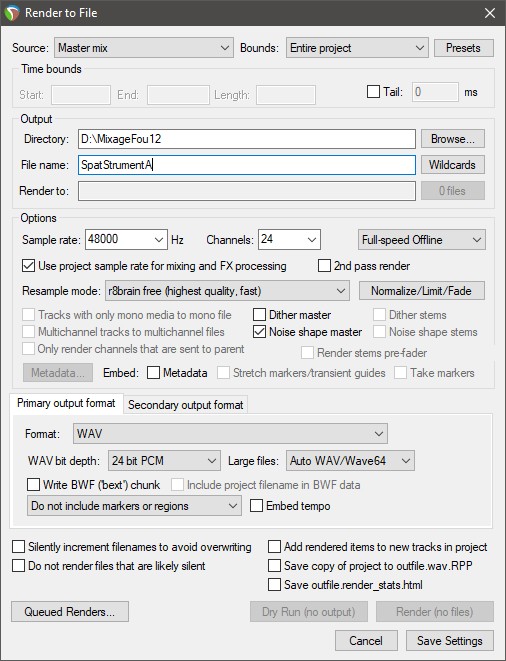Open the Channels dropdown showing 24
This screenshot has width=506, height=661.
(289, 239)
